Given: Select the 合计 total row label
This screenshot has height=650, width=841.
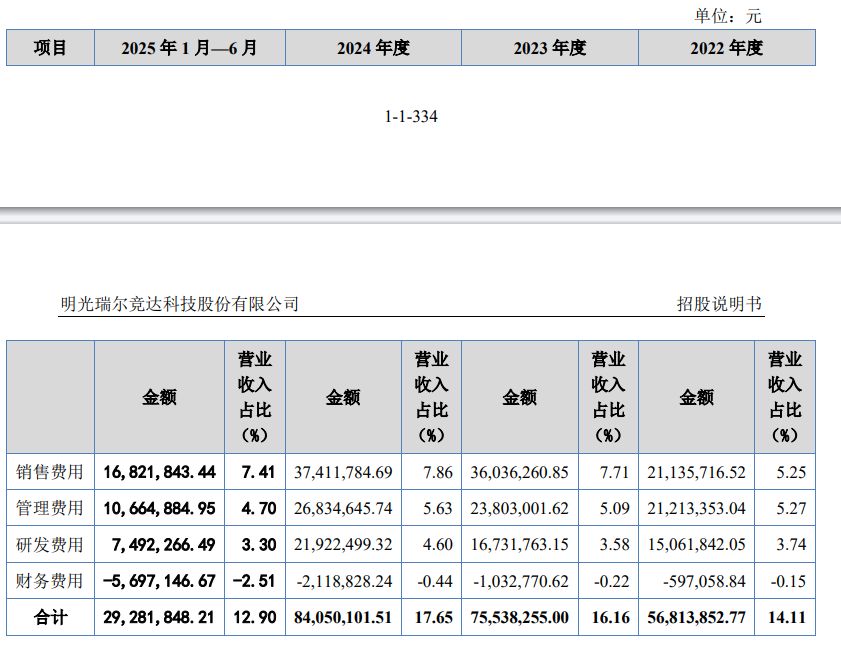Looking at the screenshot, I should pyautogui.click(x=50, y=618).
